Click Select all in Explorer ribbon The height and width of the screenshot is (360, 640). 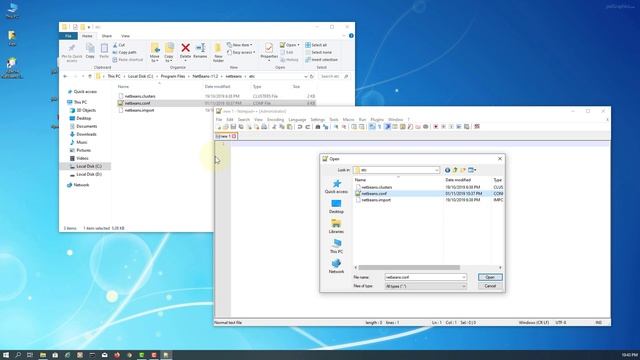click(316, 45)
